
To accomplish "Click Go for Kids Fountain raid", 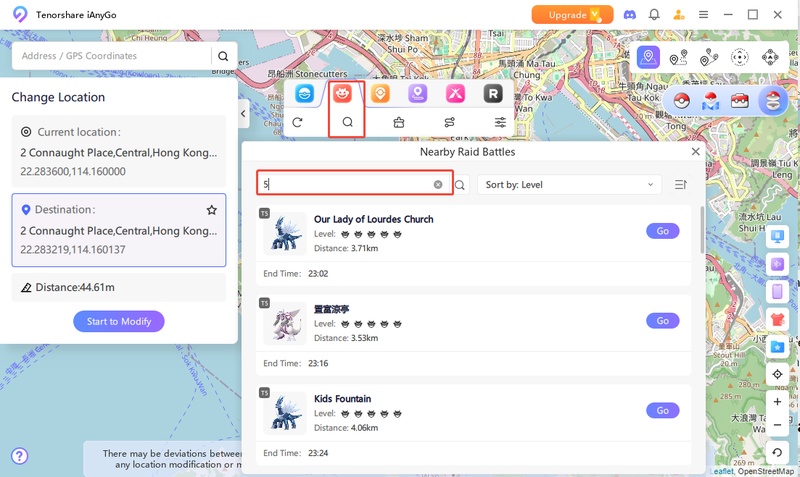I will pyautogui.click(x=663, y=411).
